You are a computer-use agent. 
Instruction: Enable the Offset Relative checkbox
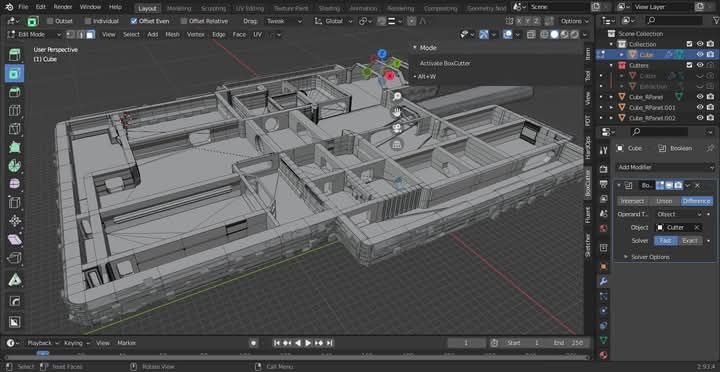click(184, 21)
